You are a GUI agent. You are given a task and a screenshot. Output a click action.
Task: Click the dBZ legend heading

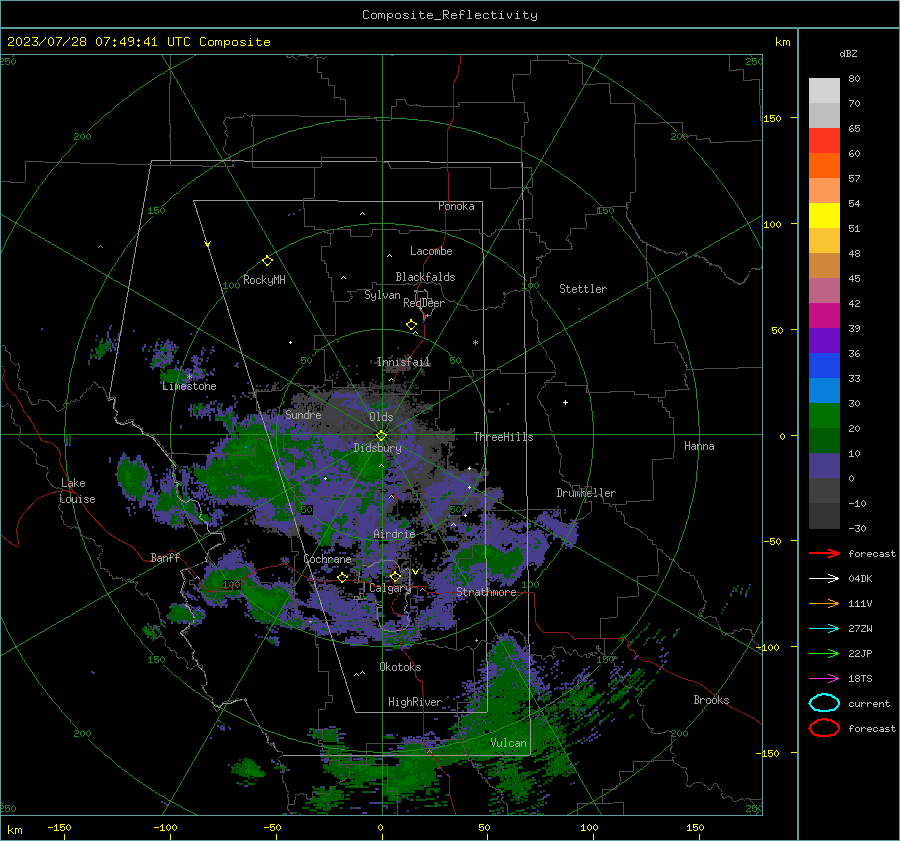848,53
